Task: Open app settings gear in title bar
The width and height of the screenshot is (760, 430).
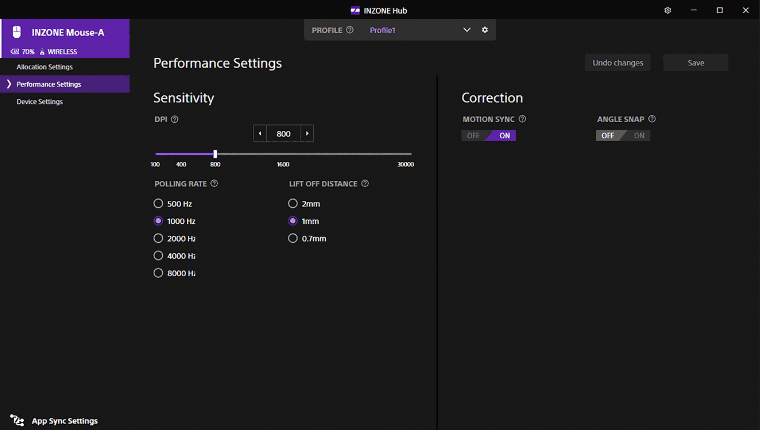Action: coord(668,10)
